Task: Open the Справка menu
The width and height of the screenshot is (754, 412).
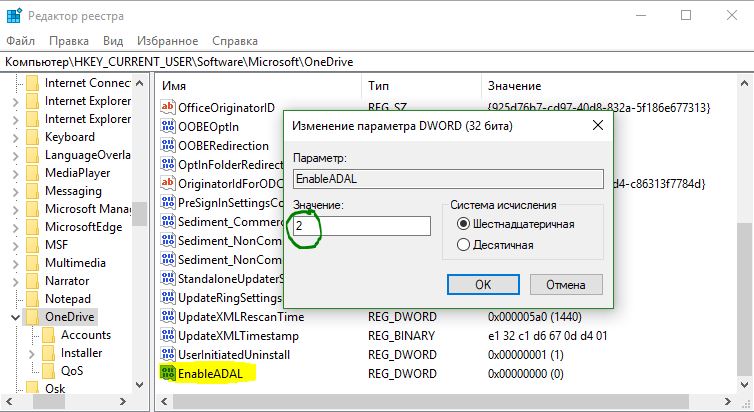Action: tap(235, 41)
